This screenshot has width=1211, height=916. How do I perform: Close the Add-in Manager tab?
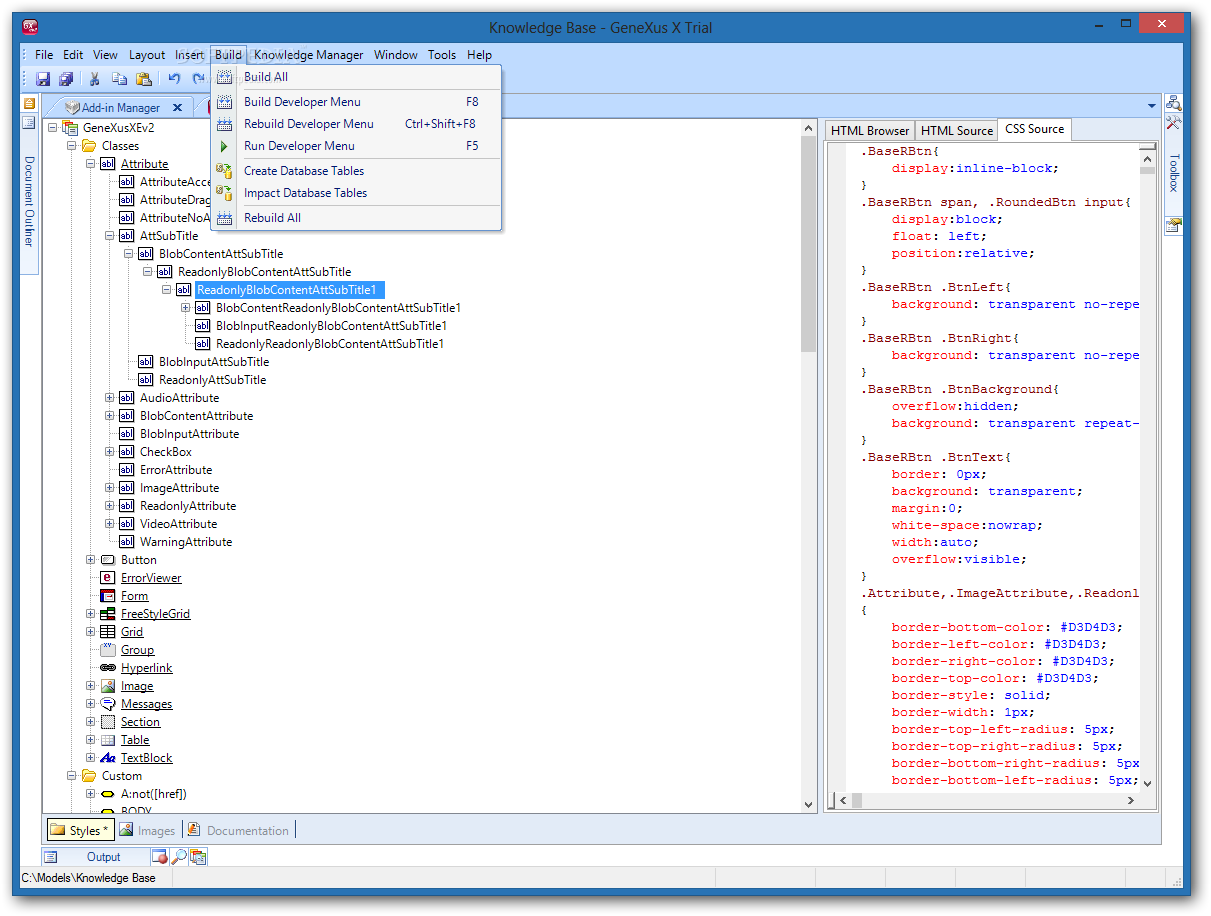click(x=178, y=108)
